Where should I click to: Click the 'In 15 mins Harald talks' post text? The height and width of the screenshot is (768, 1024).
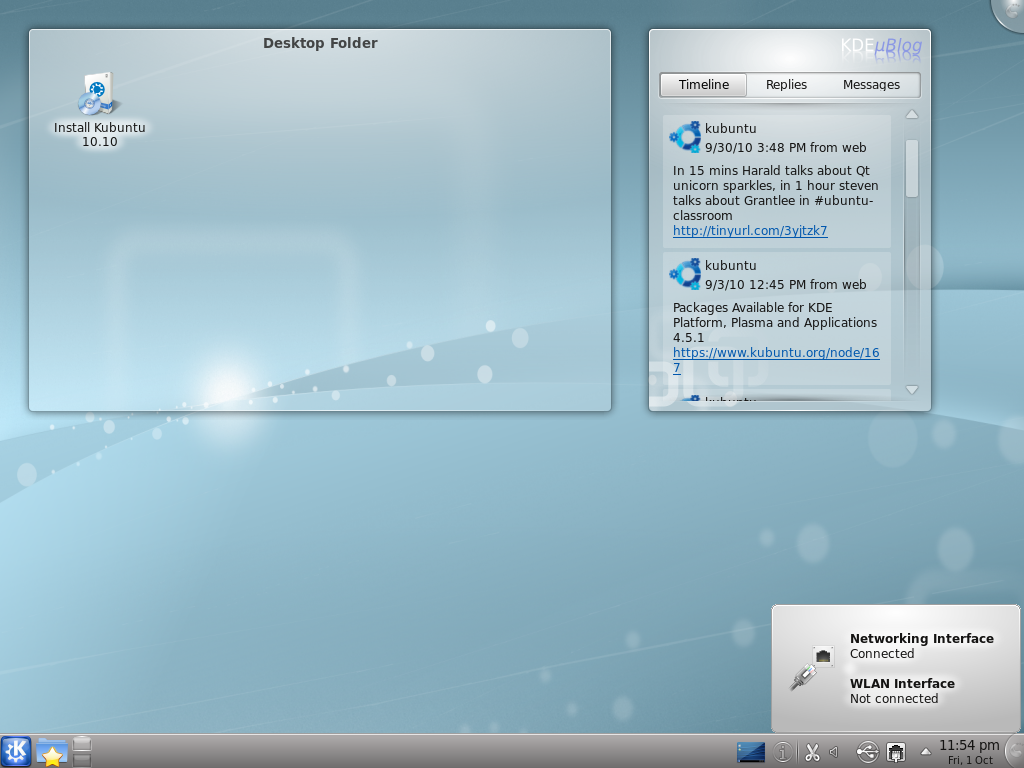775,193
